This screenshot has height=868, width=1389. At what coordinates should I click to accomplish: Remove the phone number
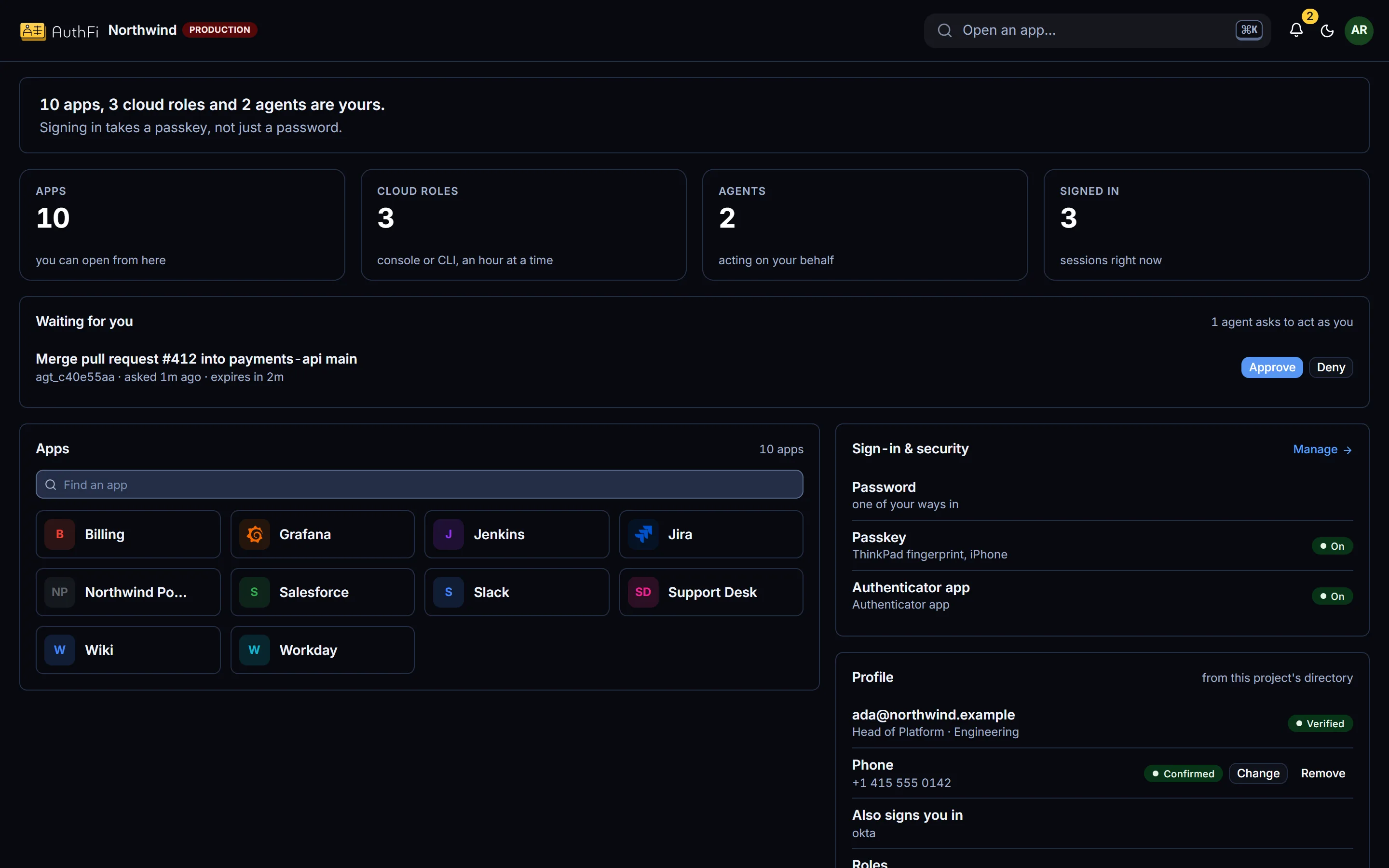point(1322,773)
